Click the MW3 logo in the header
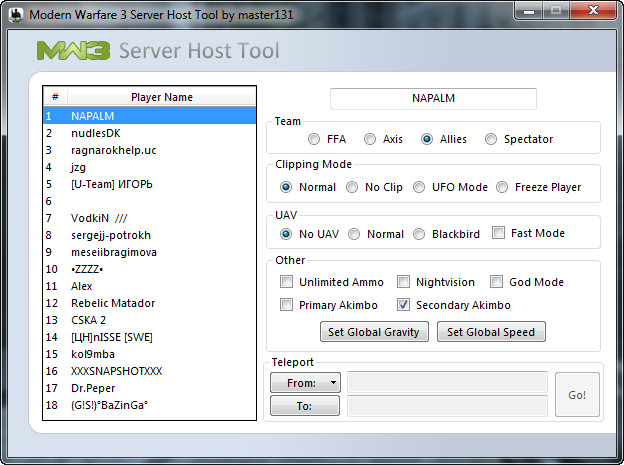This screenshot has height=465, width=624. tap(73, 51)
